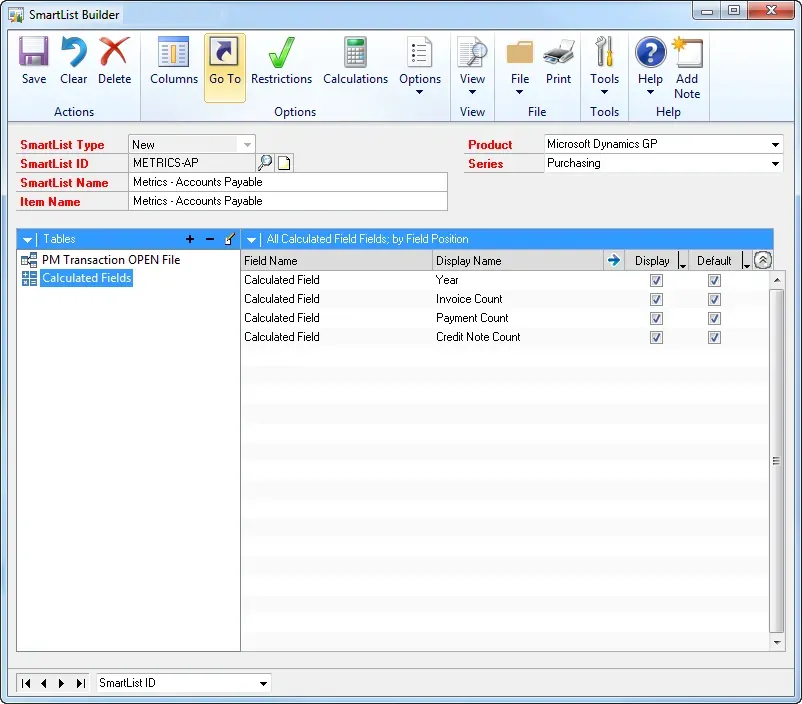Click the Add Note icon
The image size is (802, 704).
(687, 68)
